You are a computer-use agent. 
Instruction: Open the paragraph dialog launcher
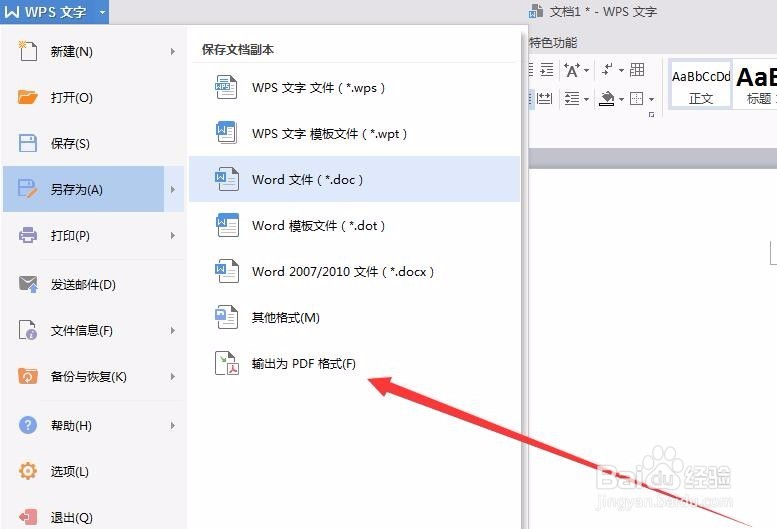tap(651, 114)
